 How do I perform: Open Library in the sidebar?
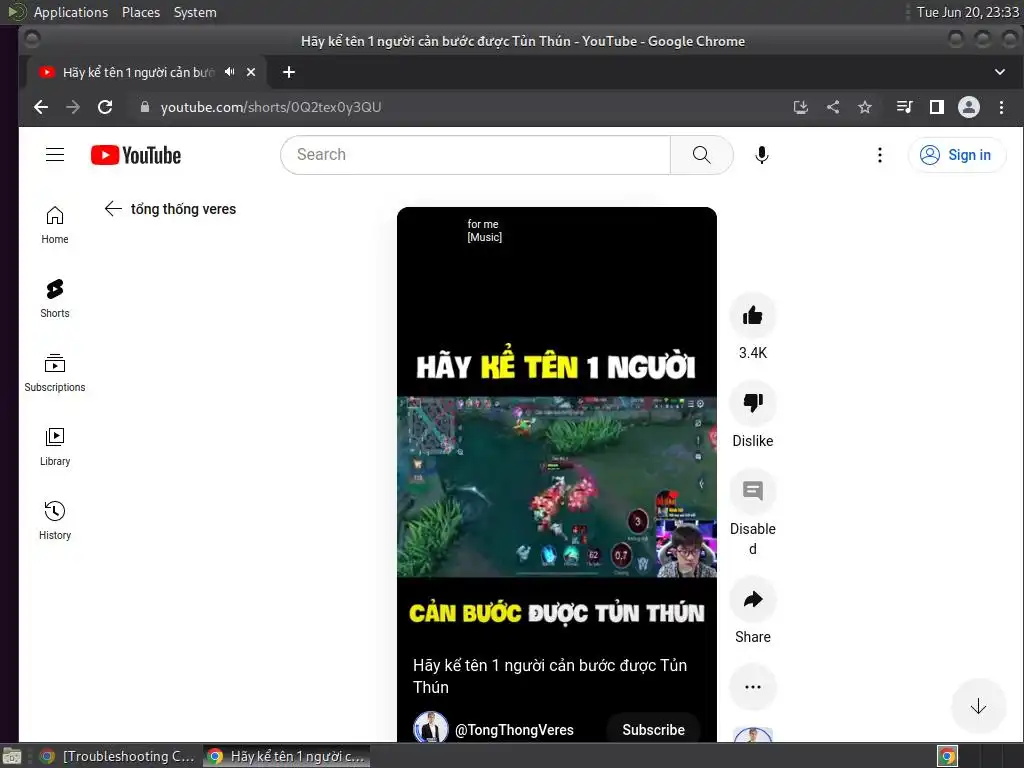click(x=55, y=447)
